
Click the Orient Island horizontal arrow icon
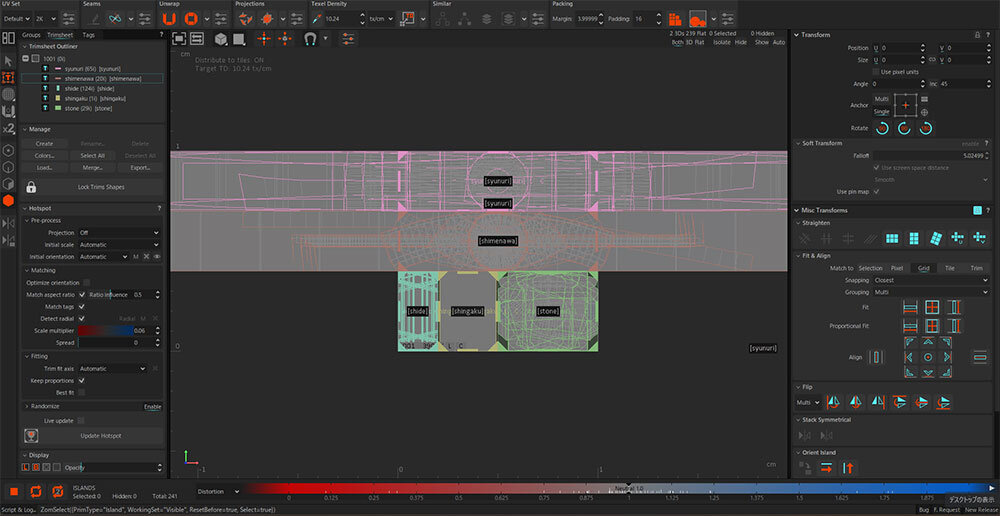coord(827,468)
